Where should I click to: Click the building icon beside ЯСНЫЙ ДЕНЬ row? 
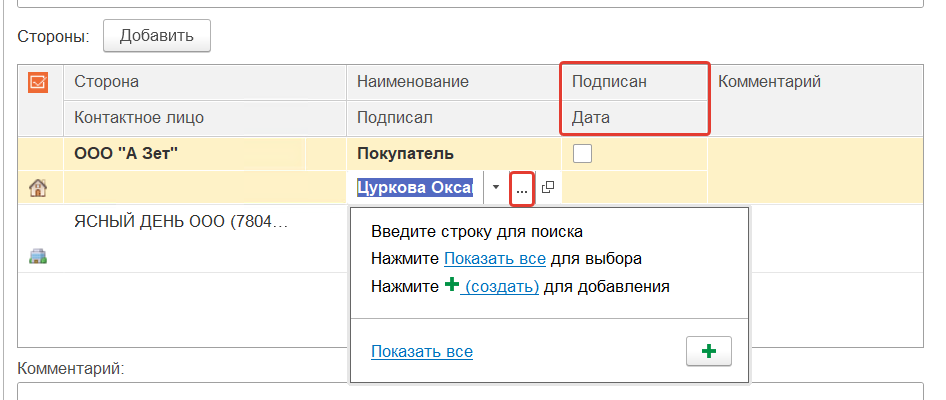pyautogui.click(x=38, y=256)
